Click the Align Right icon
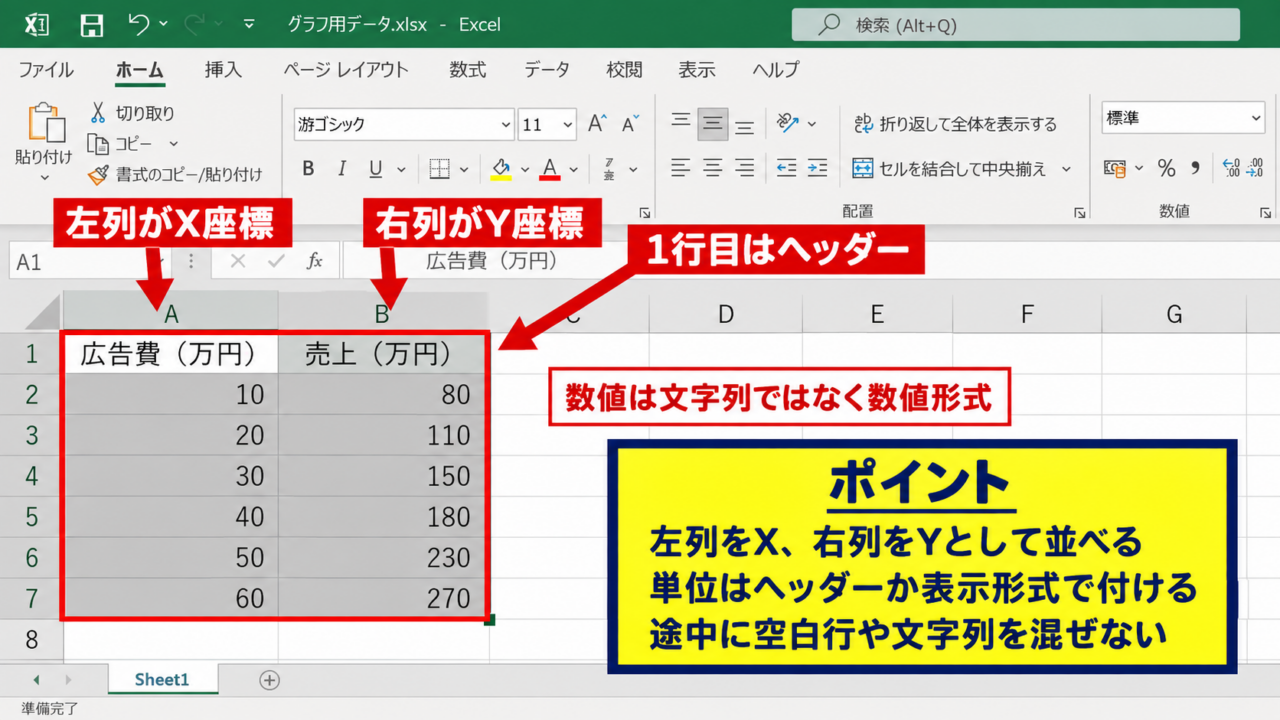Image resolution: width=1280 pixels, height=720 pixels. (745, 168)
